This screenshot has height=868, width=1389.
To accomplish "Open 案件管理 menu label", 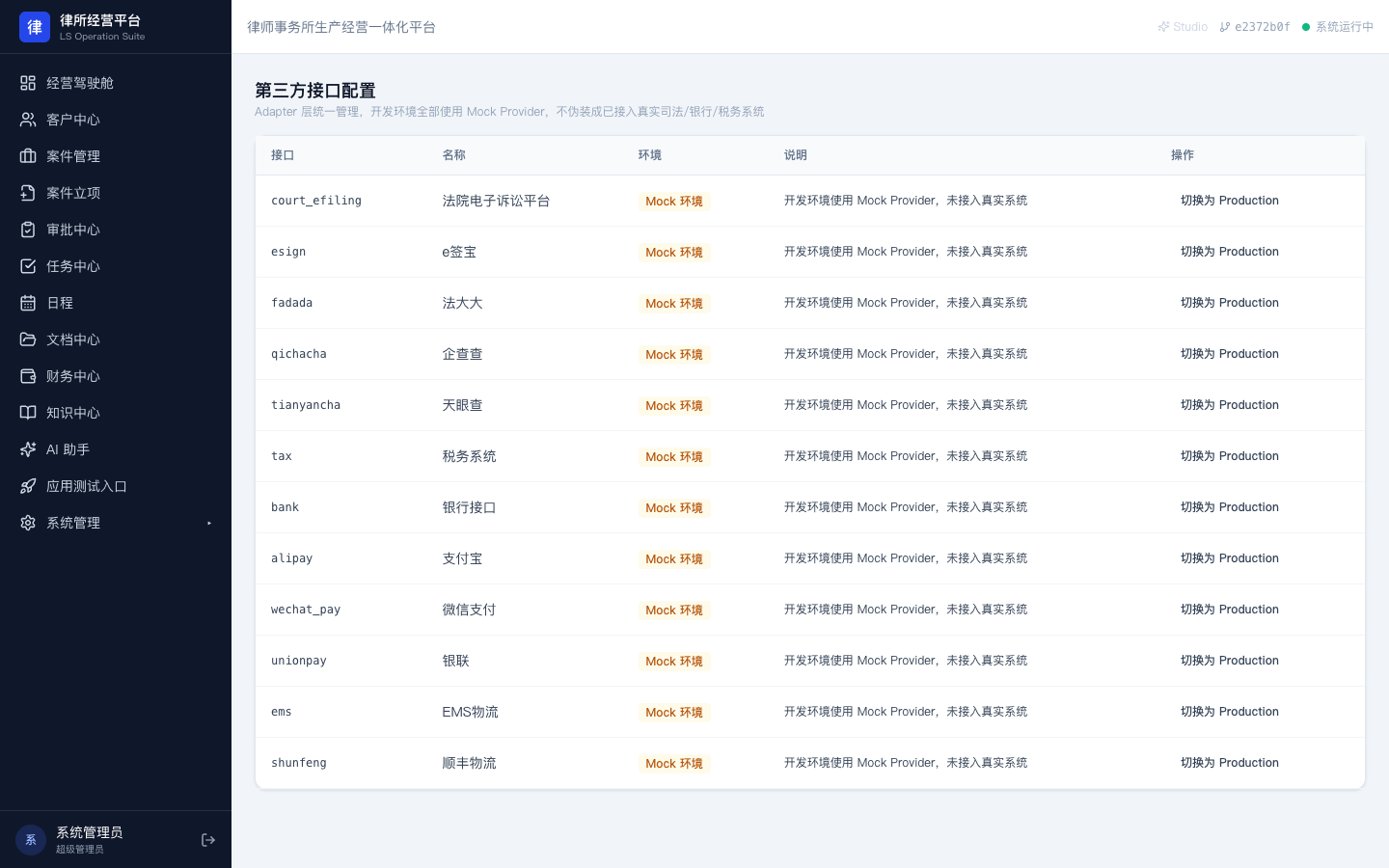I will click(x=73, y=156).
